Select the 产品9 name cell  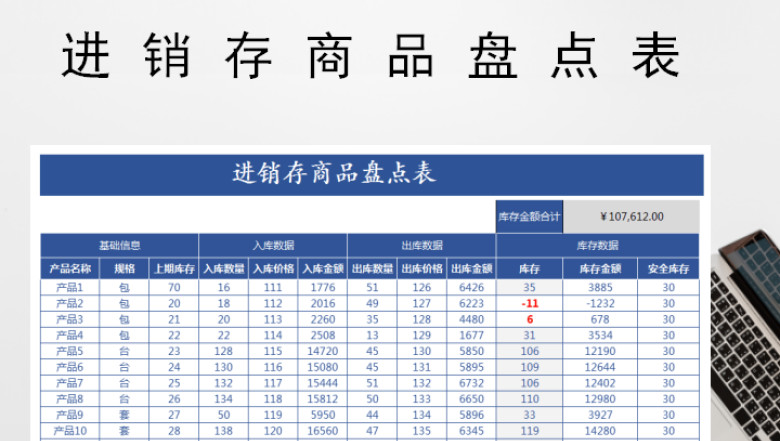tap(70, 415)
